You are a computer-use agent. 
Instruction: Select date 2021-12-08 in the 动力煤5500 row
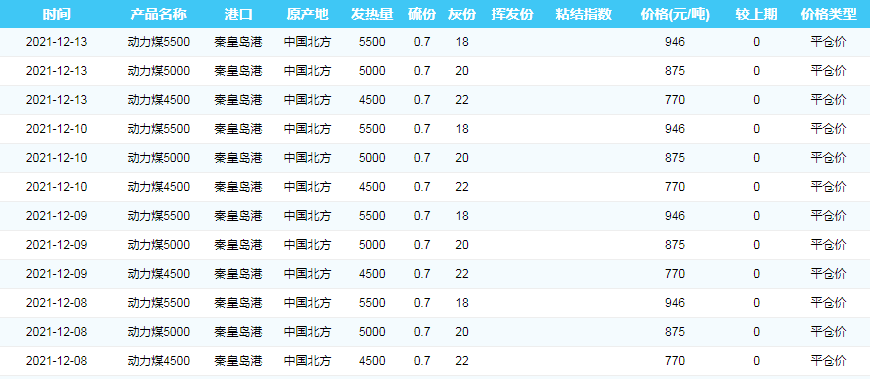(57, 303)
